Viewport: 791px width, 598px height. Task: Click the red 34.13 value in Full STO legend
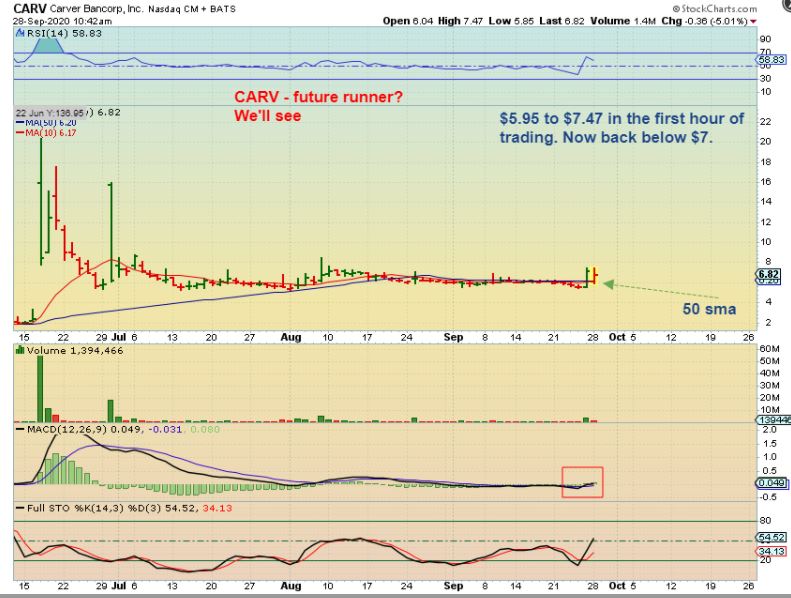coord(217,508)
